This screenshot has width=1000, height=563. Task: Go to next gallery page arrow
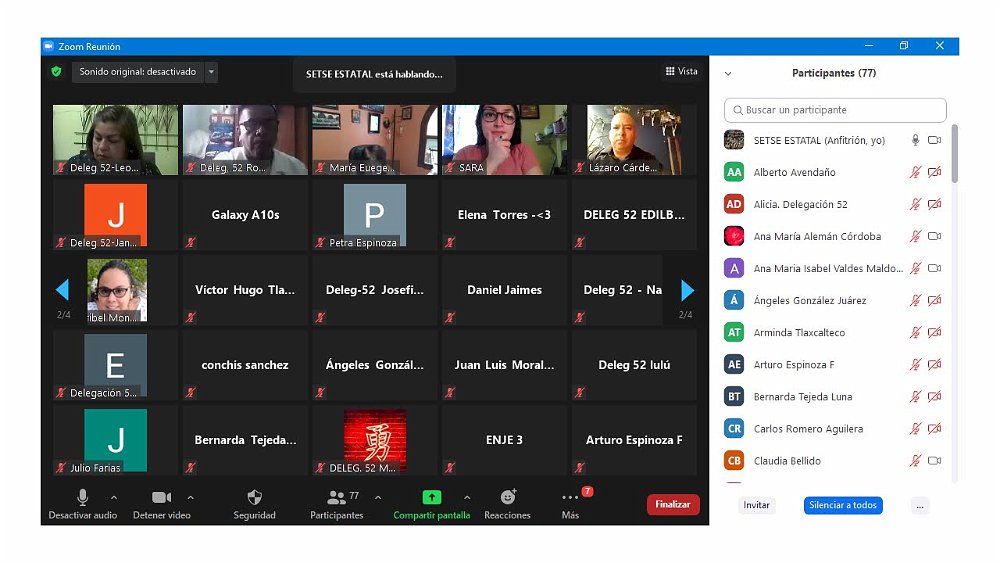coord(687,290)
